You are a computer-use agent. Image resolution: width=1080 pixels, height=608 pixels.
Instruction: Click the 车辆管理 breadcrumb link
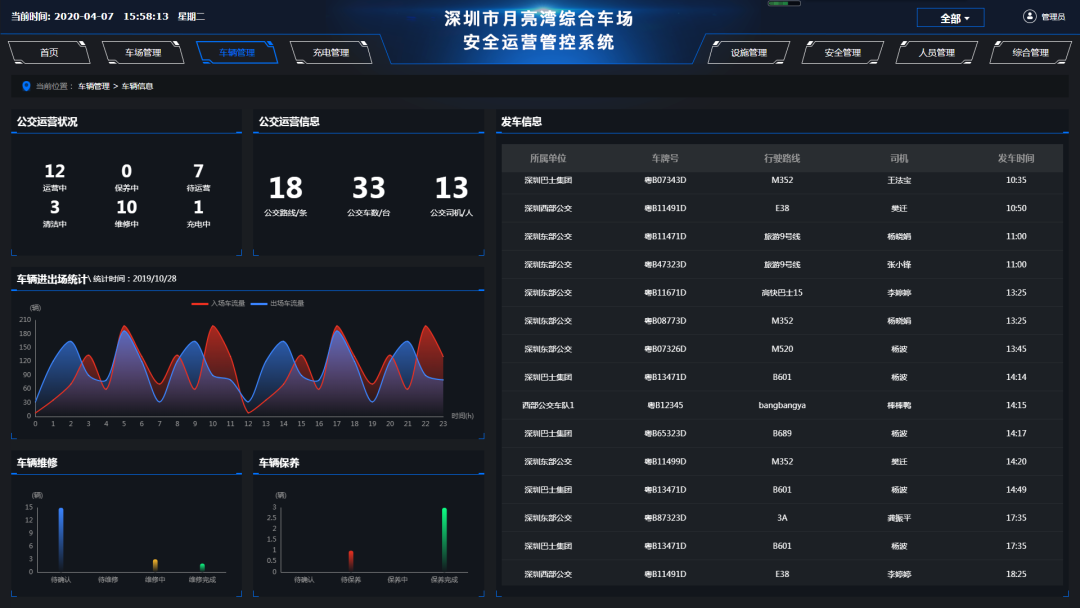pos(94,87)
